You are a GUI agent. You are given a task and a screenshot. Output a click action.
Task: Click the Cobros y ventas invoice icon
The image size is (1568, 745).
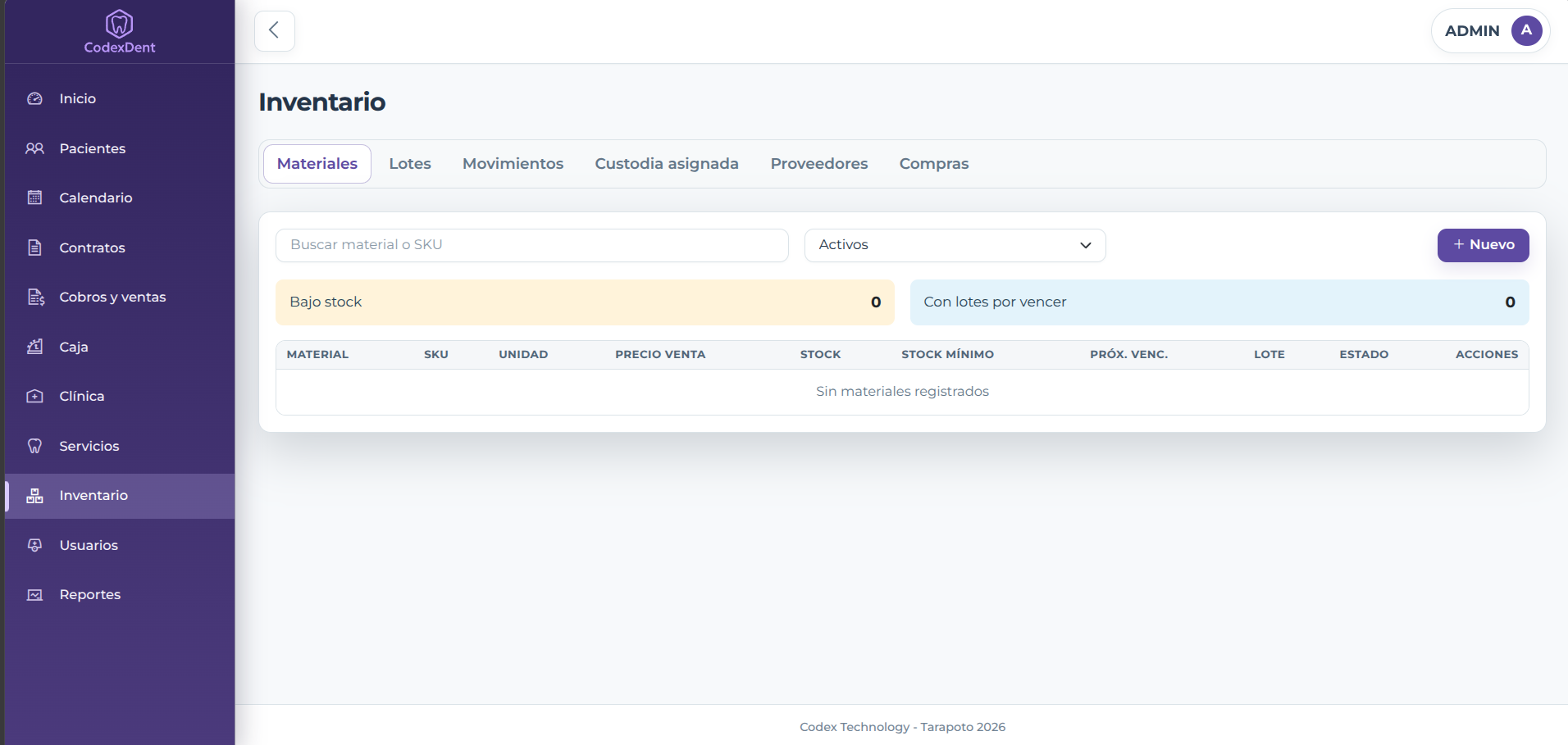coord(35,297)
